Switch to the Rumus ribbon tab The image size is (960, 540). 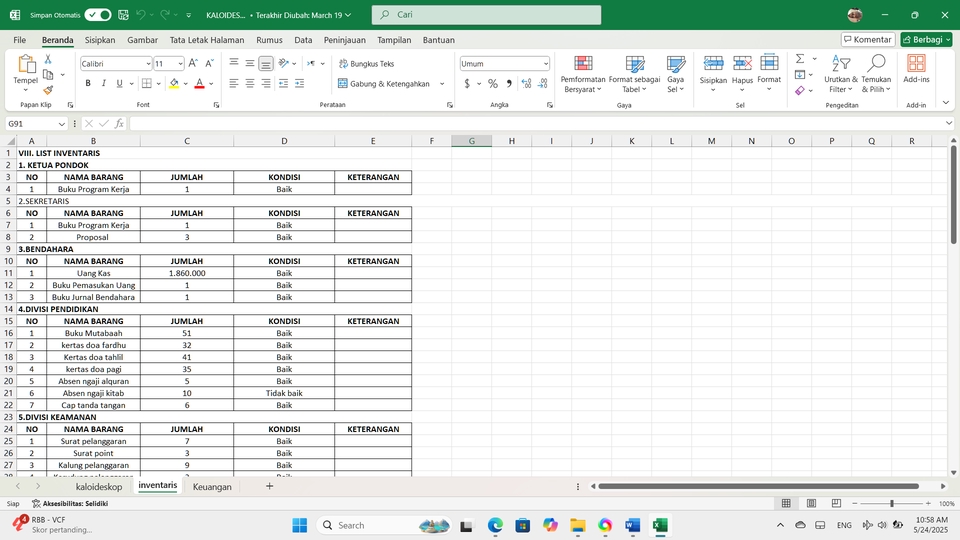click(269, 40)
